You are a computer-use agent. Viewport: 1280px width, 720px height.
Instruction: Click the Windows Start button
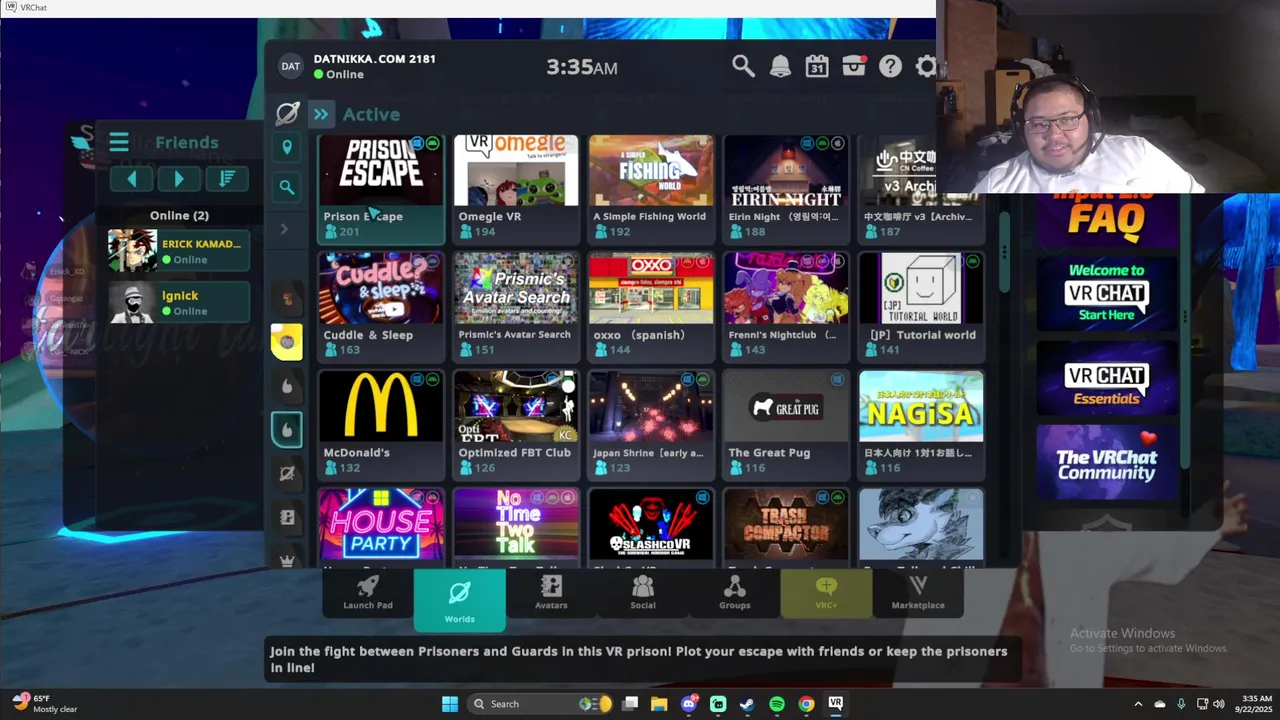coord(450,704)
